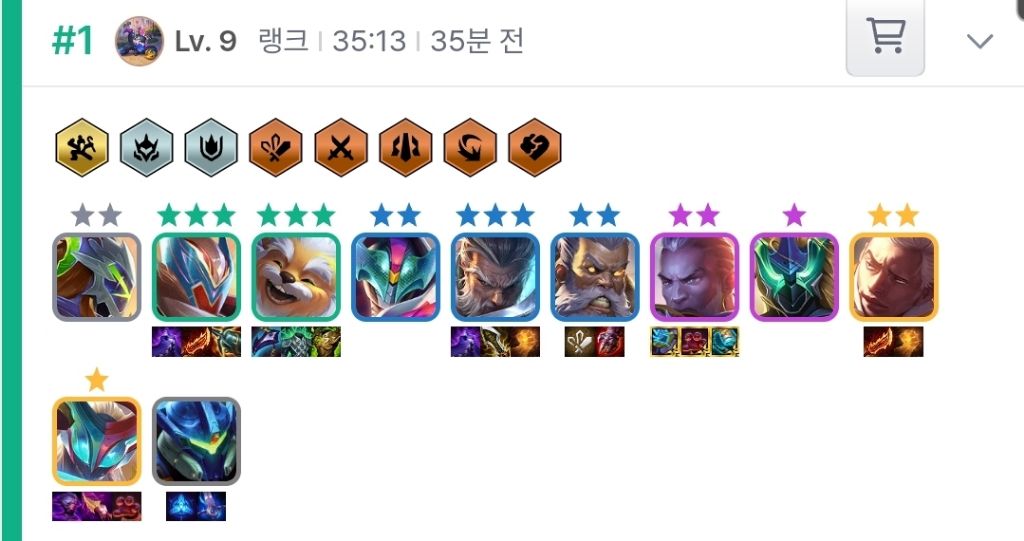Select the silver flame shield trait icon
Screen dimensions: 1024x541
click(211, 147)
